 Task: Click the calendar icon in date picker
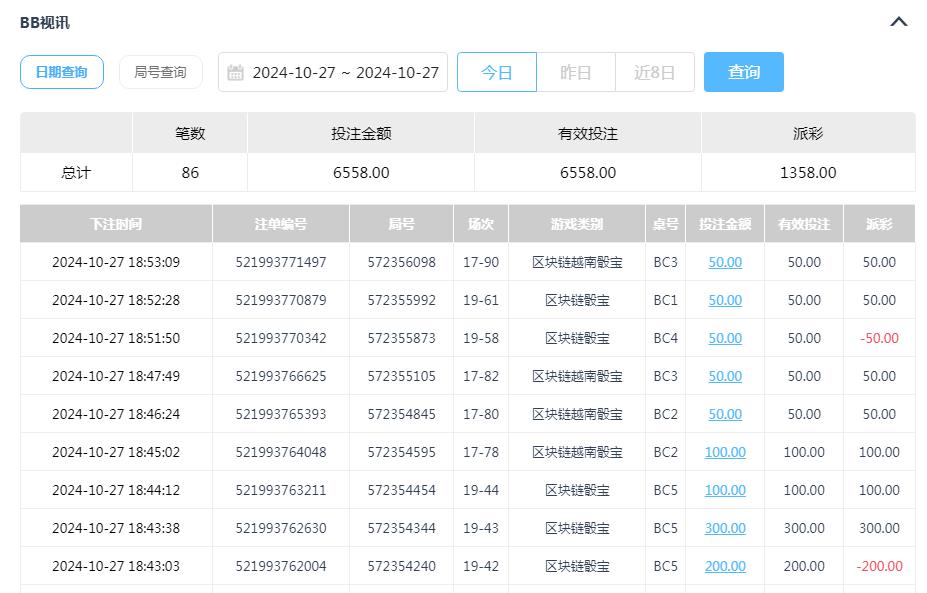236,71
